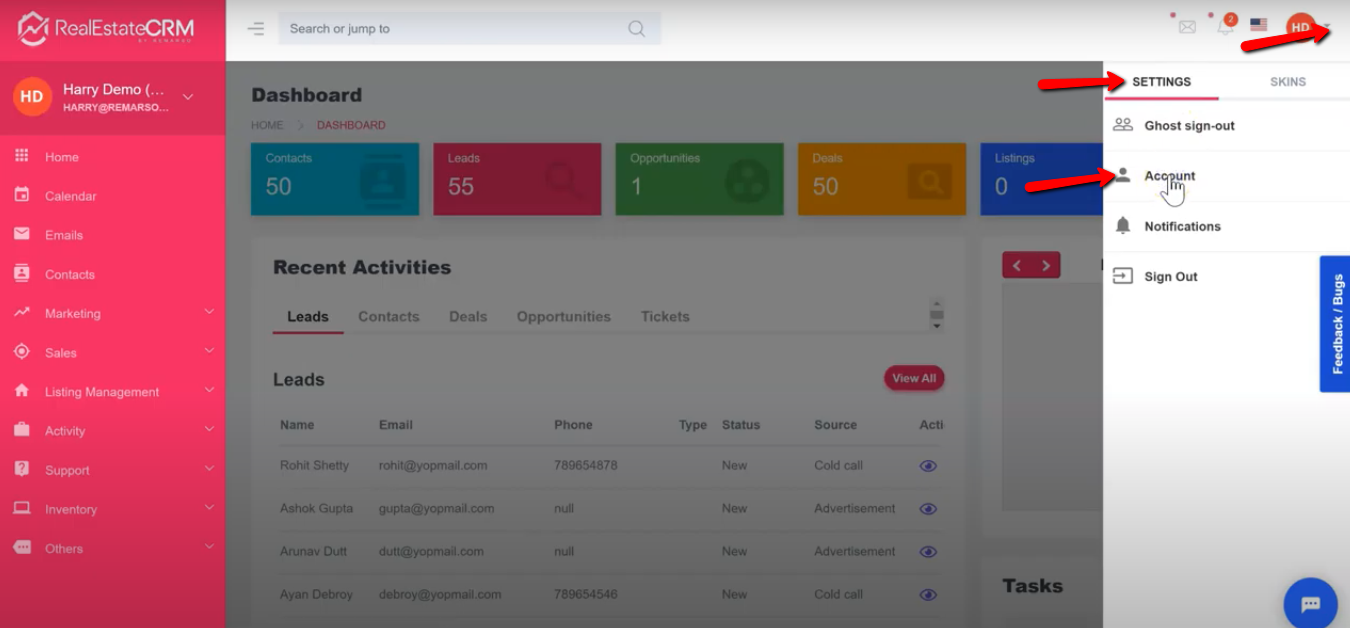Click the US flag language icon
The image size is (1350, 628).
tap(1259, 26)
